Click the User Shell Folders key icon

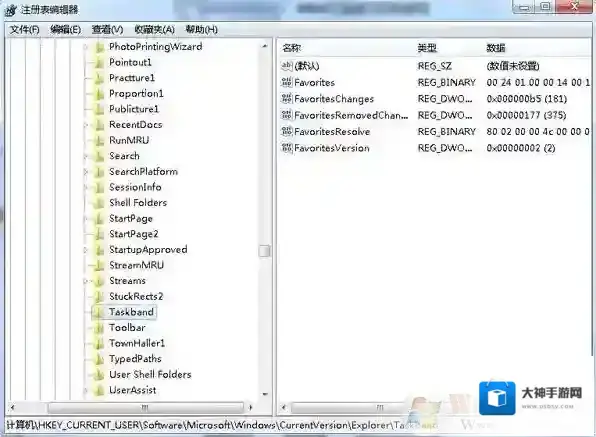click(99, 375)
